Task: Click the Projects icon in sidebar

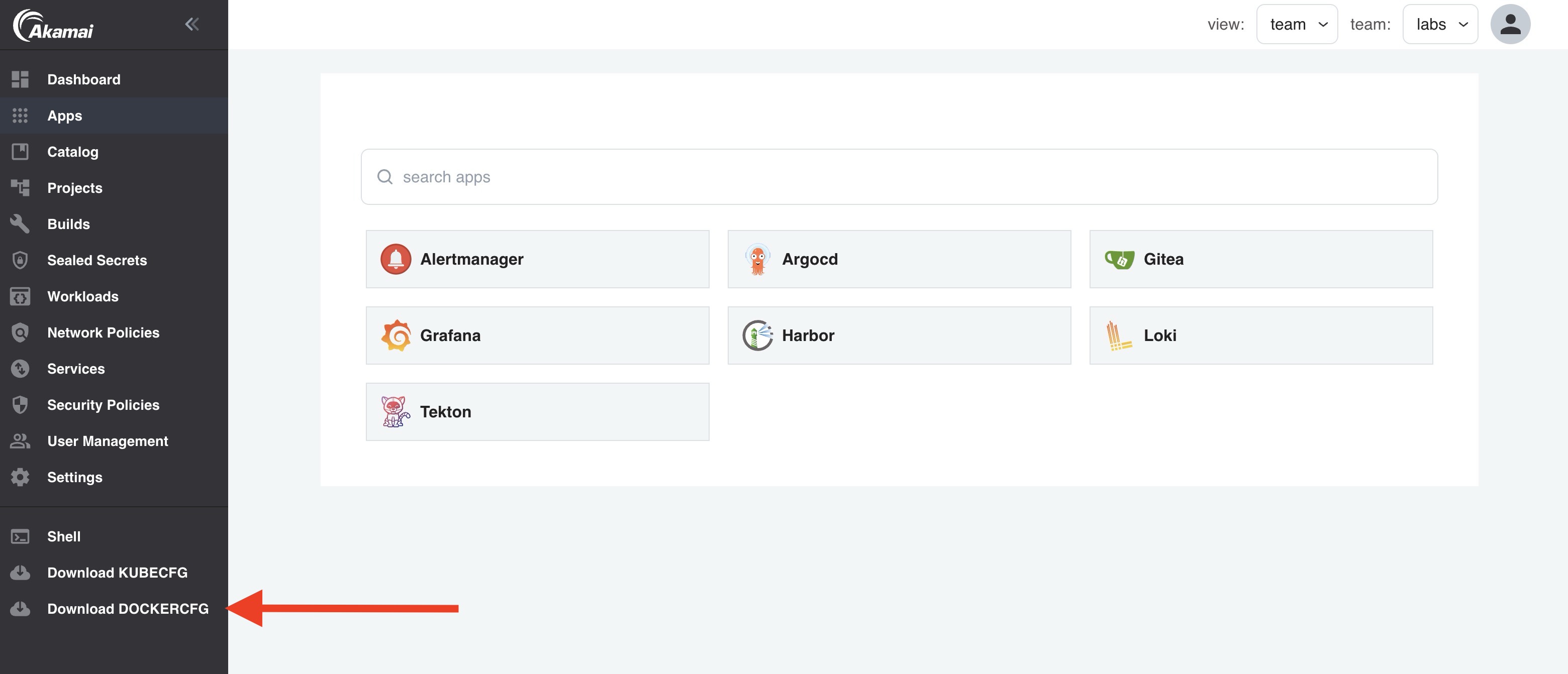Action: [20, 188]
